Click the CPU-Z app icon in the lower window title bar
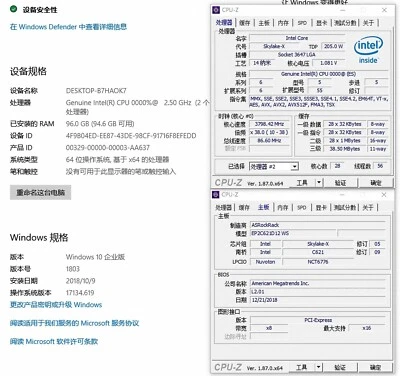The width and height of the screenshot is (400, 376). click(216, 195)
